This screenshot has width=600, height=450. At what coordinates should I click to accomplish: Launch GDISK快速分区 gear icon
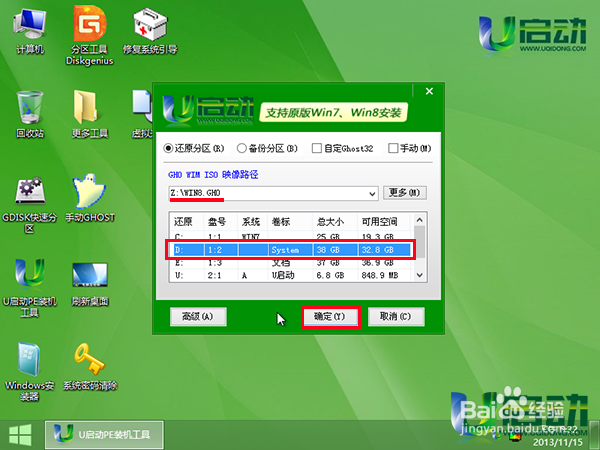point(29,204)
